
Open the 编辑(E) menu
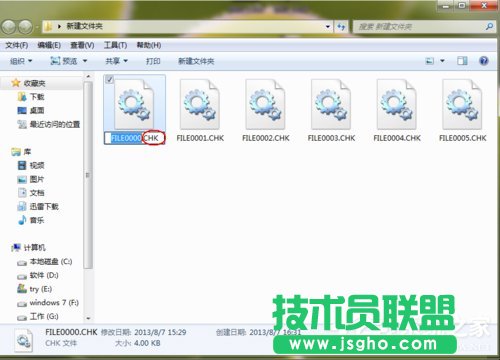[49, 45]
